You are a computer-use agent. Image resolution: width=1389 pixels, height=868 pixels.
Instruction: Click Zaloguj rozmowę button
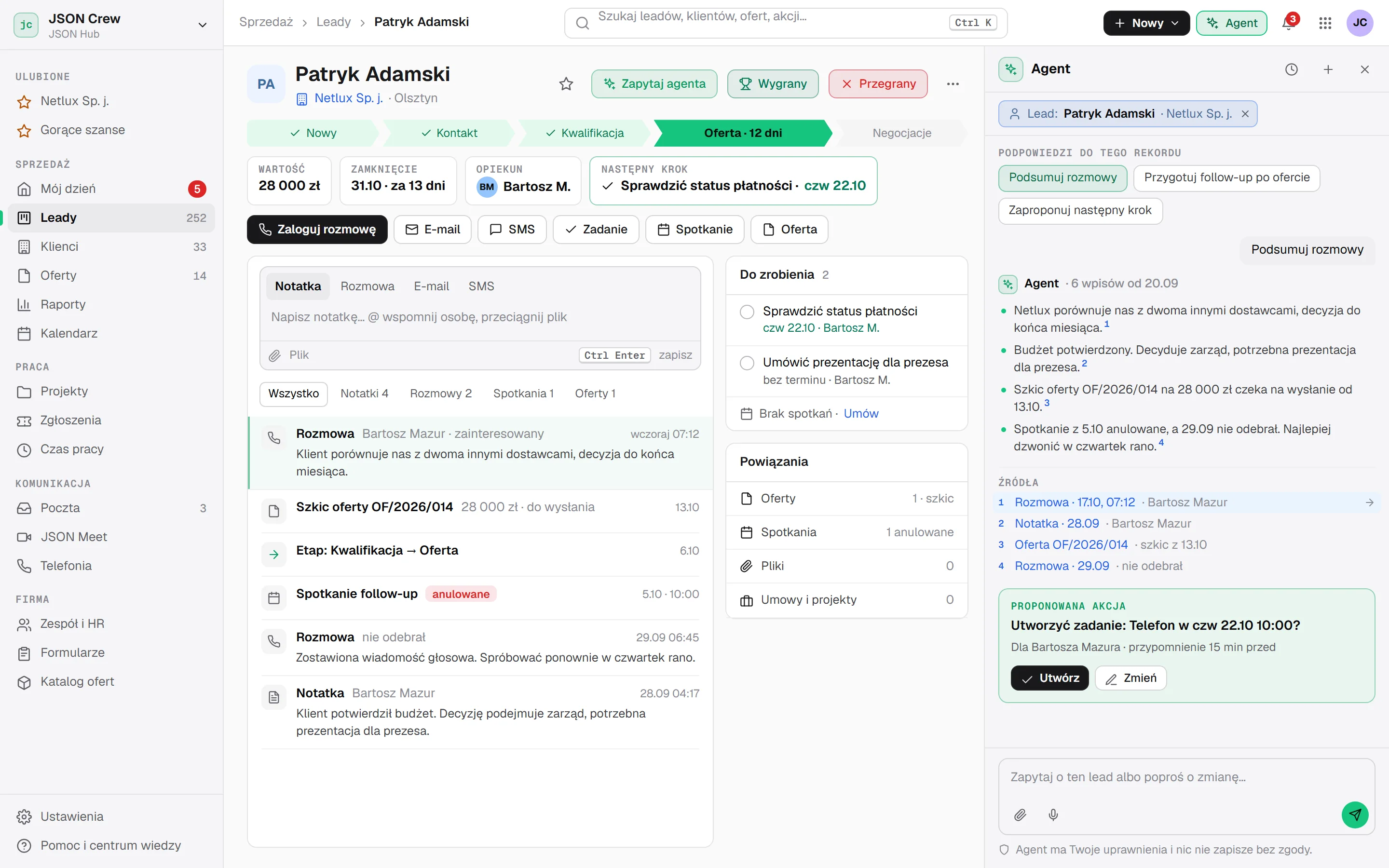(317, 230)
